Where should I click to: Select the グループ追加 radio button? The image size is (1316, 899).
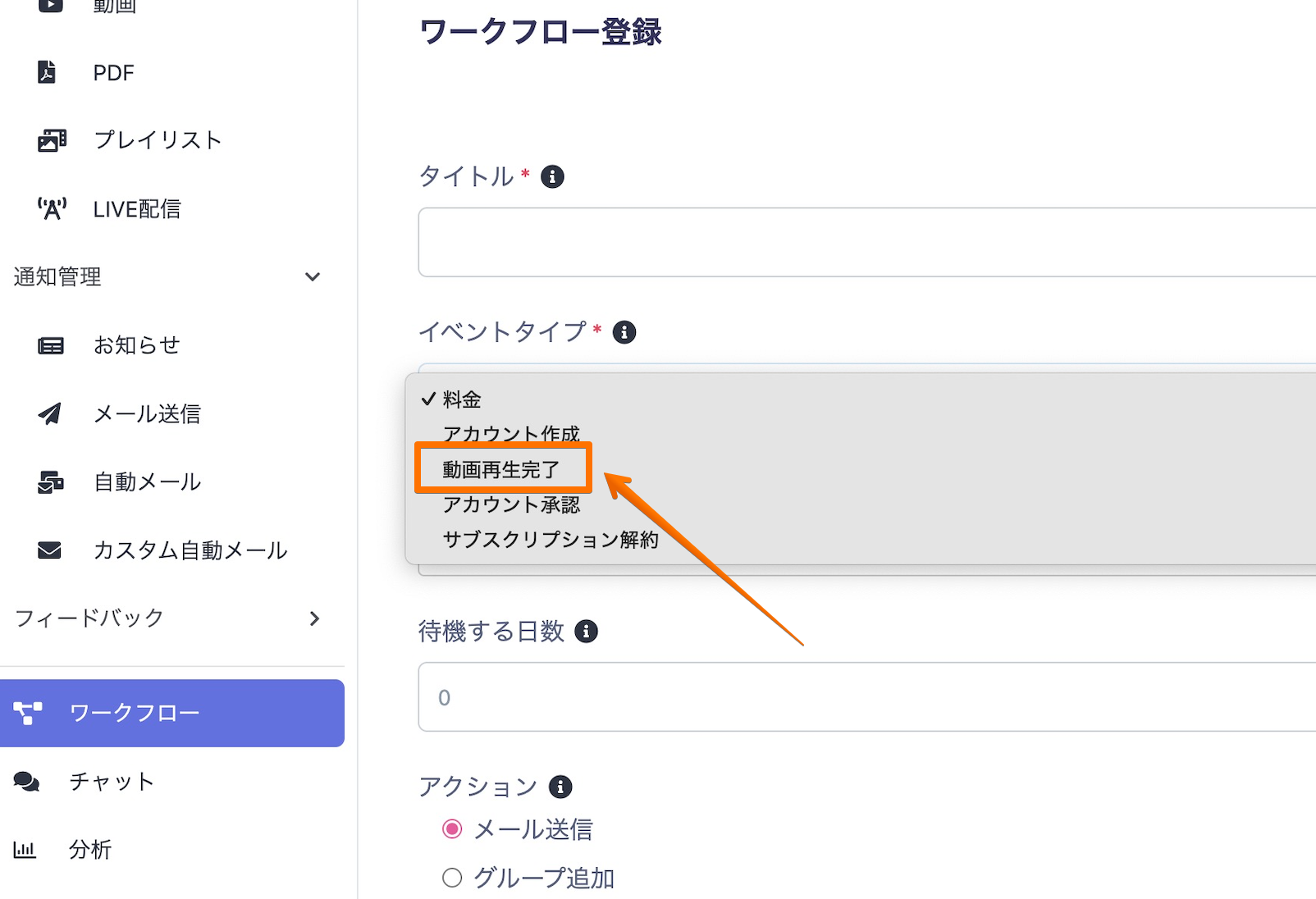tap(452, 878)
